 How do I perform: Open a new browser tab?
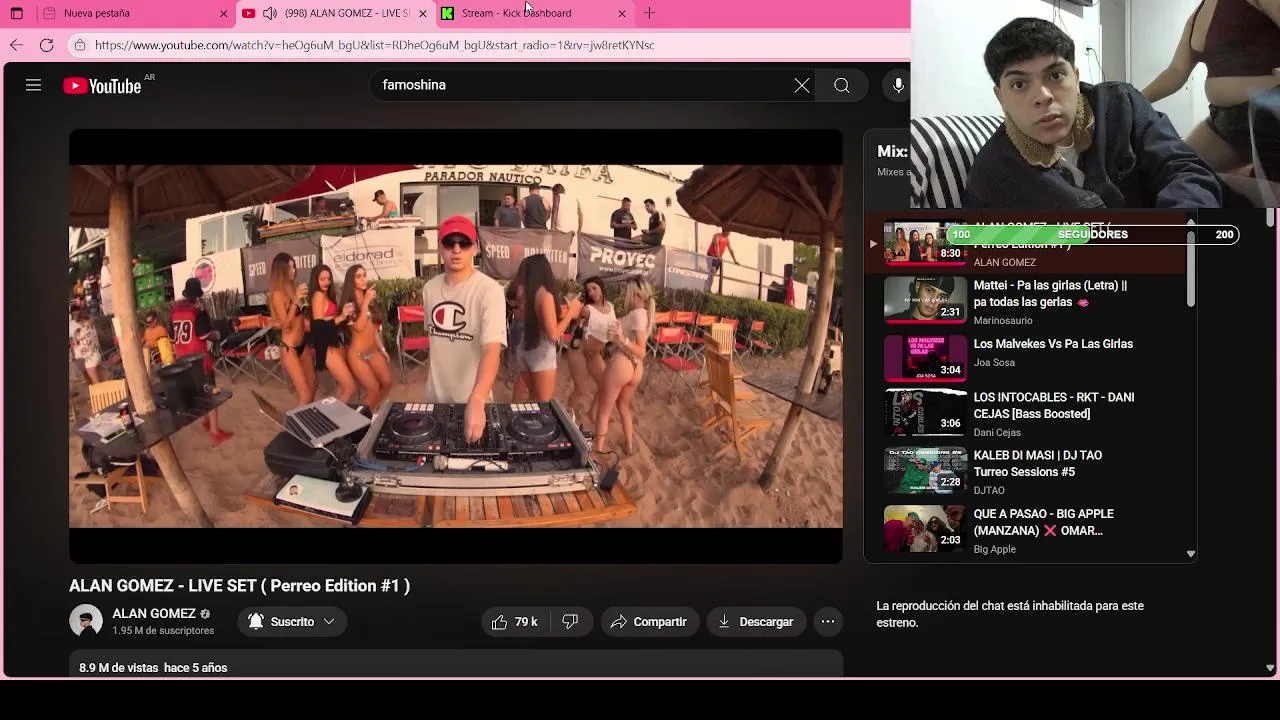650,13
